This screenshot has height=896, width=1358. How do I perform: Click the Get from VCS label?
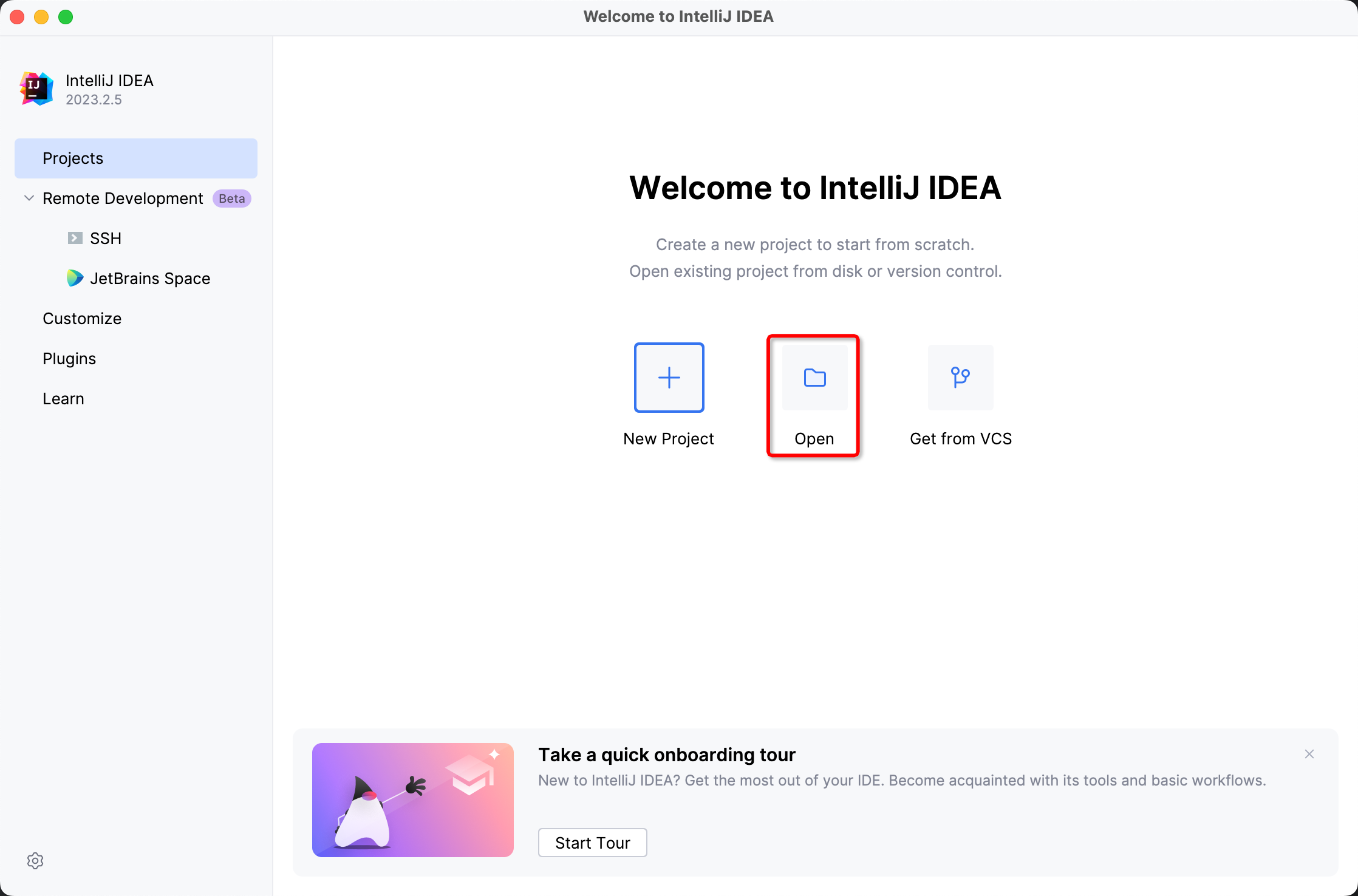pyautogui.click(x=961, y=439)
